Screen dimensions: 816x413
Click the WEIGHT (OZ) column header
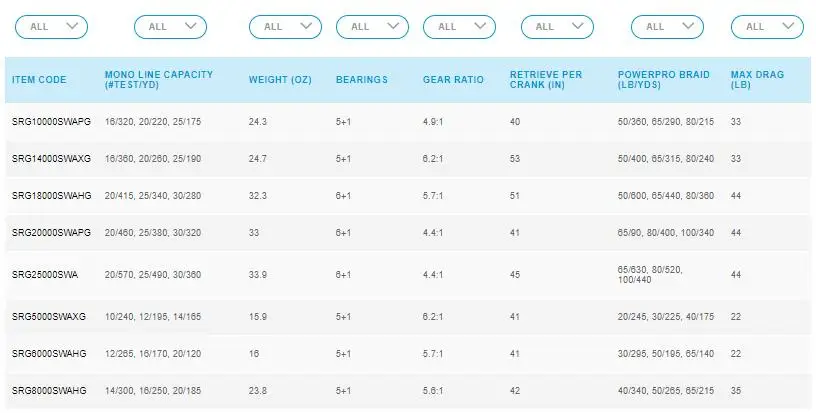[280, 80]
